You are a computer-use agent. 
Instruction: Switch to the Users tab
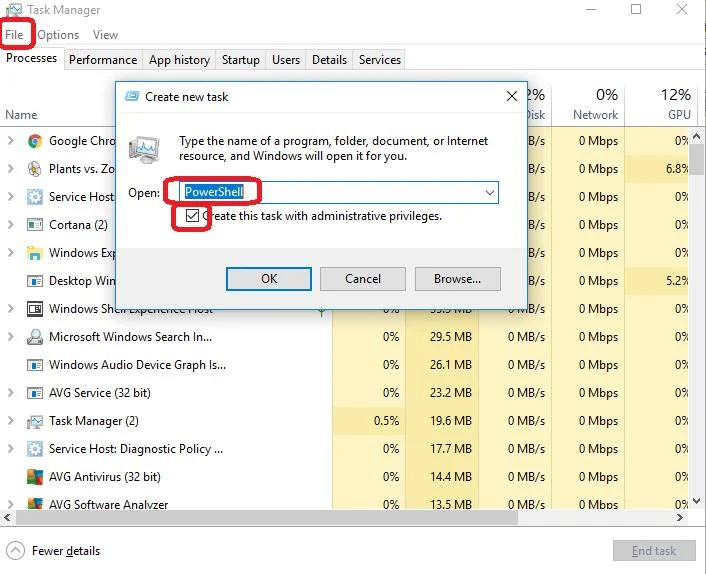286,60
